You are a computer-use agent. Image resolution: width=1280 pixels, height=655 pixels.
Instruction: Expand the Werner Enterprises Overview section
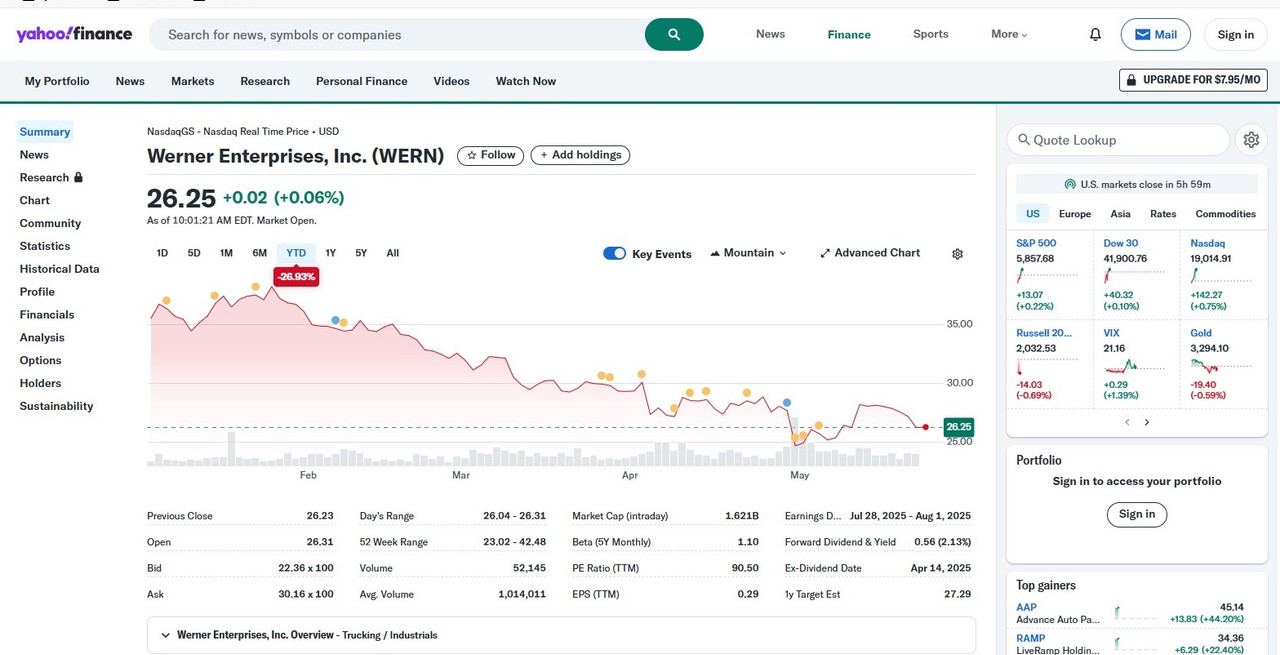pyautogui.click(x=561, y=635)
